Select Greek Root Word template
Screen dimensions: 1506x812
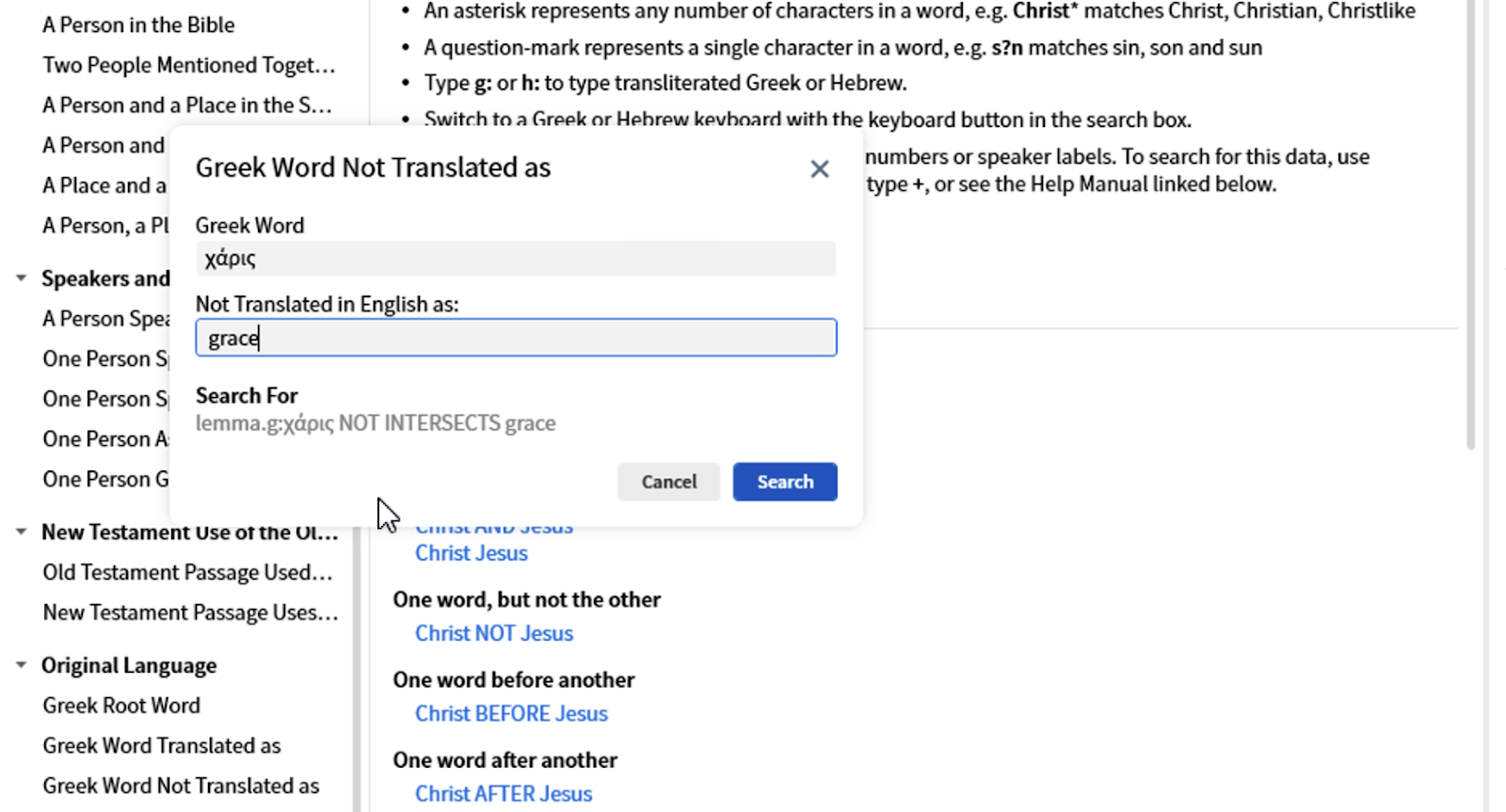[x=121, y=706]
